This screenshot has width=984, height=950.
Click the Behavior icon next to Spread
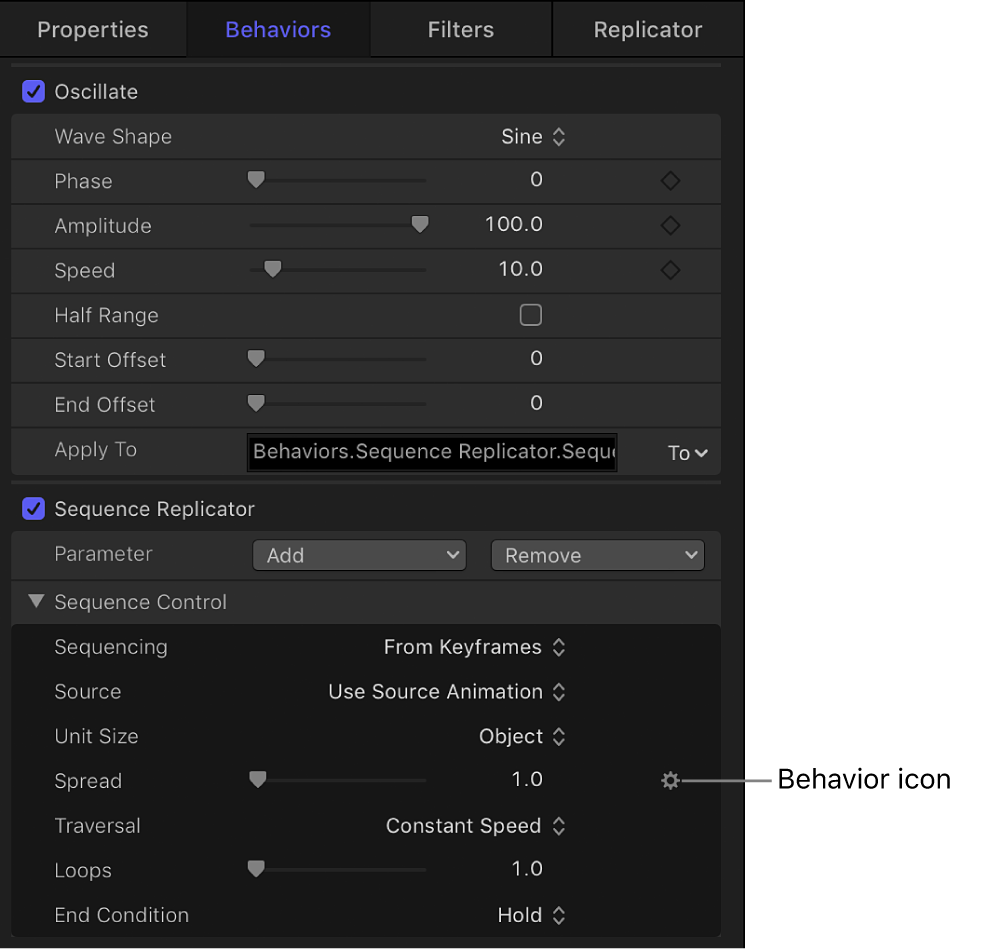[x=670, y=780]
